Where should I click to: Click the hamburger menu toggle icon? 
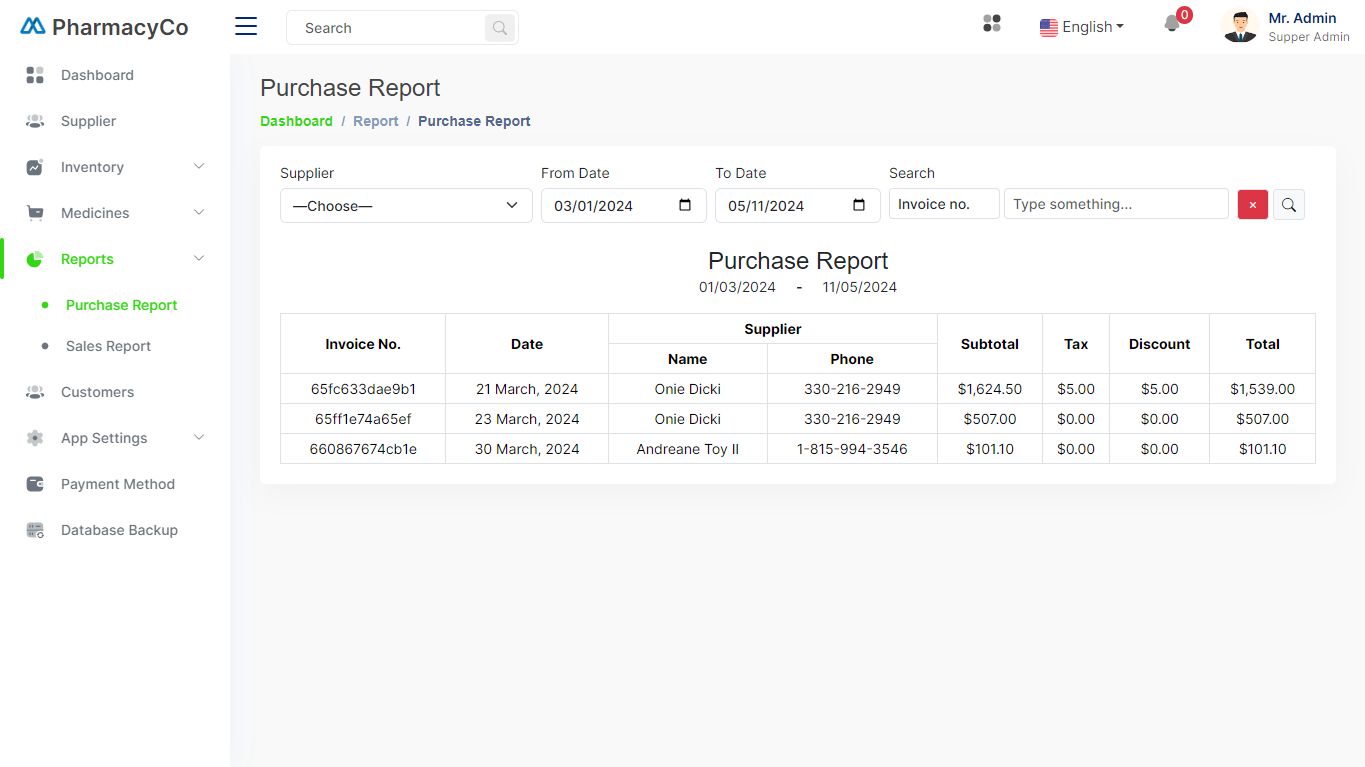coord(246,27)
